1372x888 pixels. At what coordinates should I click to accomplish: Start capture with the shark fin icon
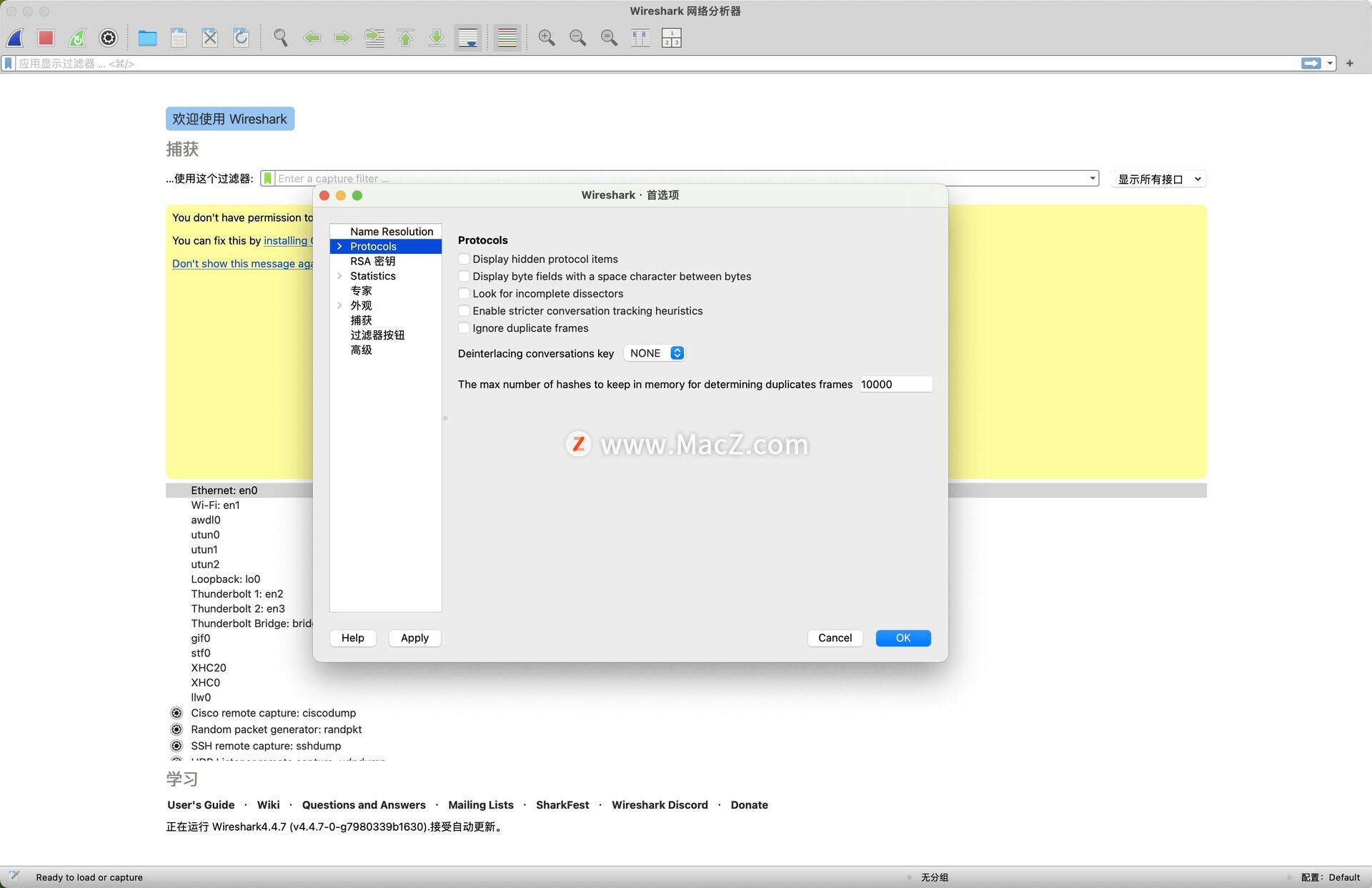(15, 38)
